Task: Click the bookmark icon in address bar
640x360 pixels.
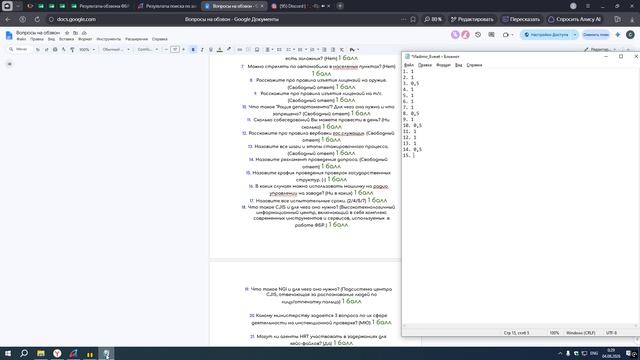Action: [x=413, y=19]
